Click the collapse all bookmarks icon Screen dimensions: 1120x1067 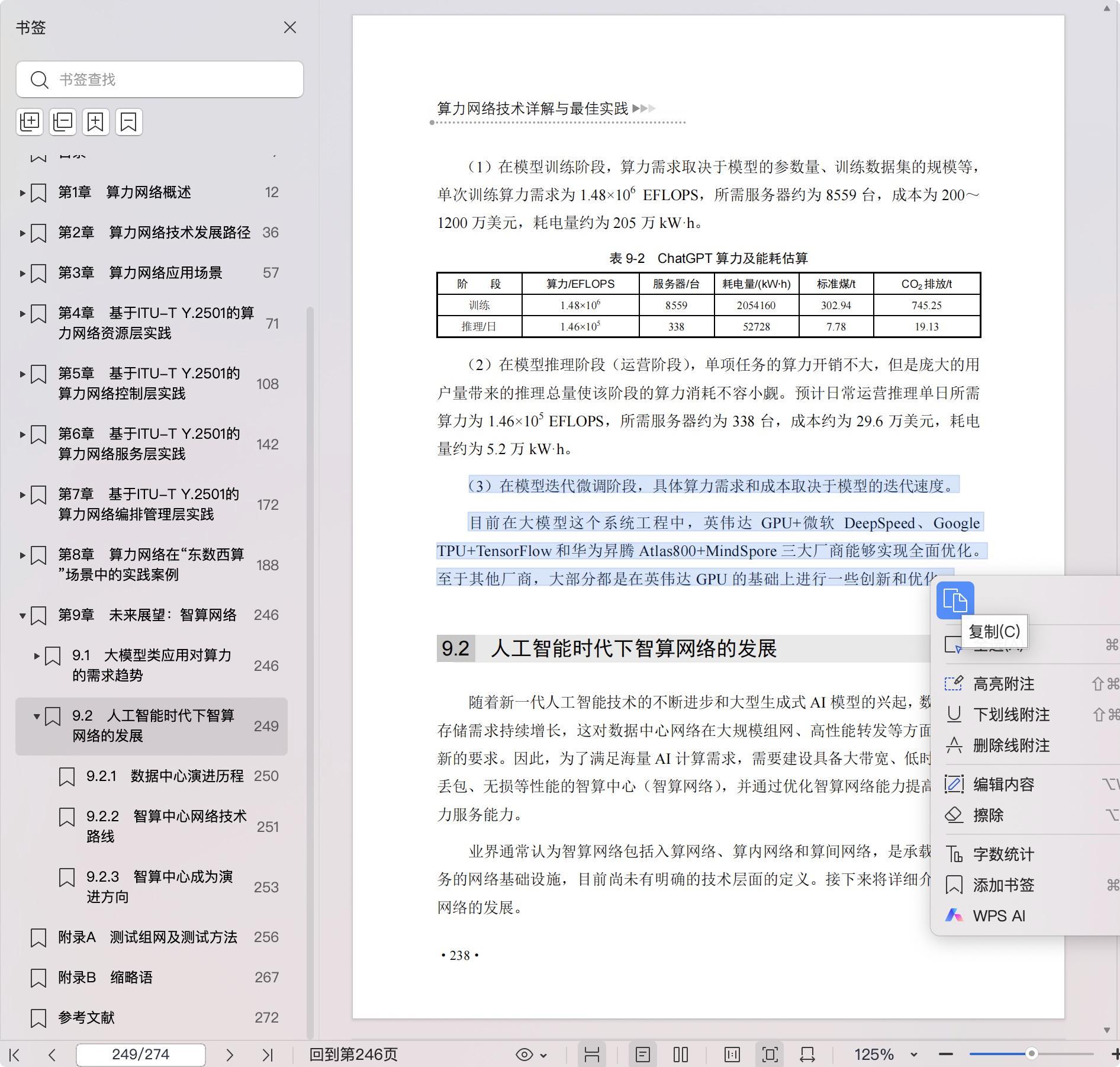tap(63, 122)
